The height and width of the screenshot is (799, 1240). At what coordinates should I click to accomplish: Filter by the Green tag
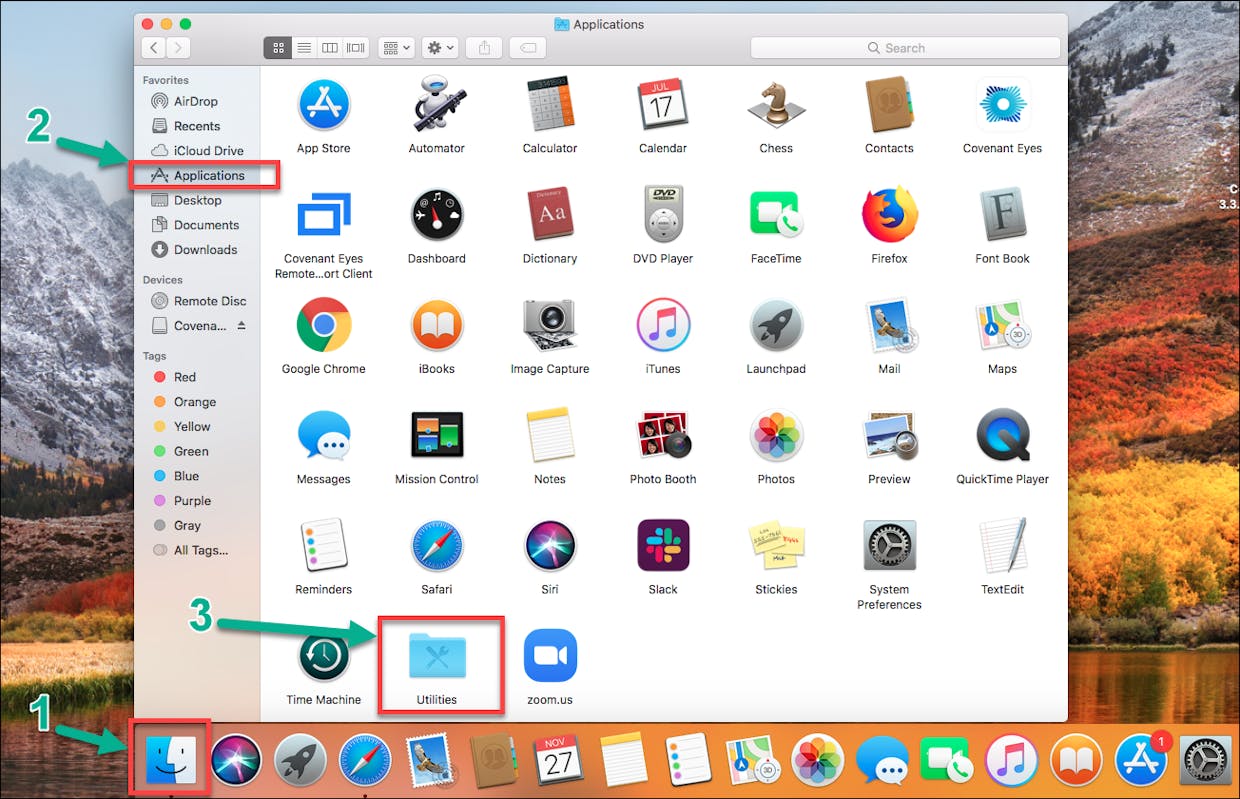click(190, 451)
